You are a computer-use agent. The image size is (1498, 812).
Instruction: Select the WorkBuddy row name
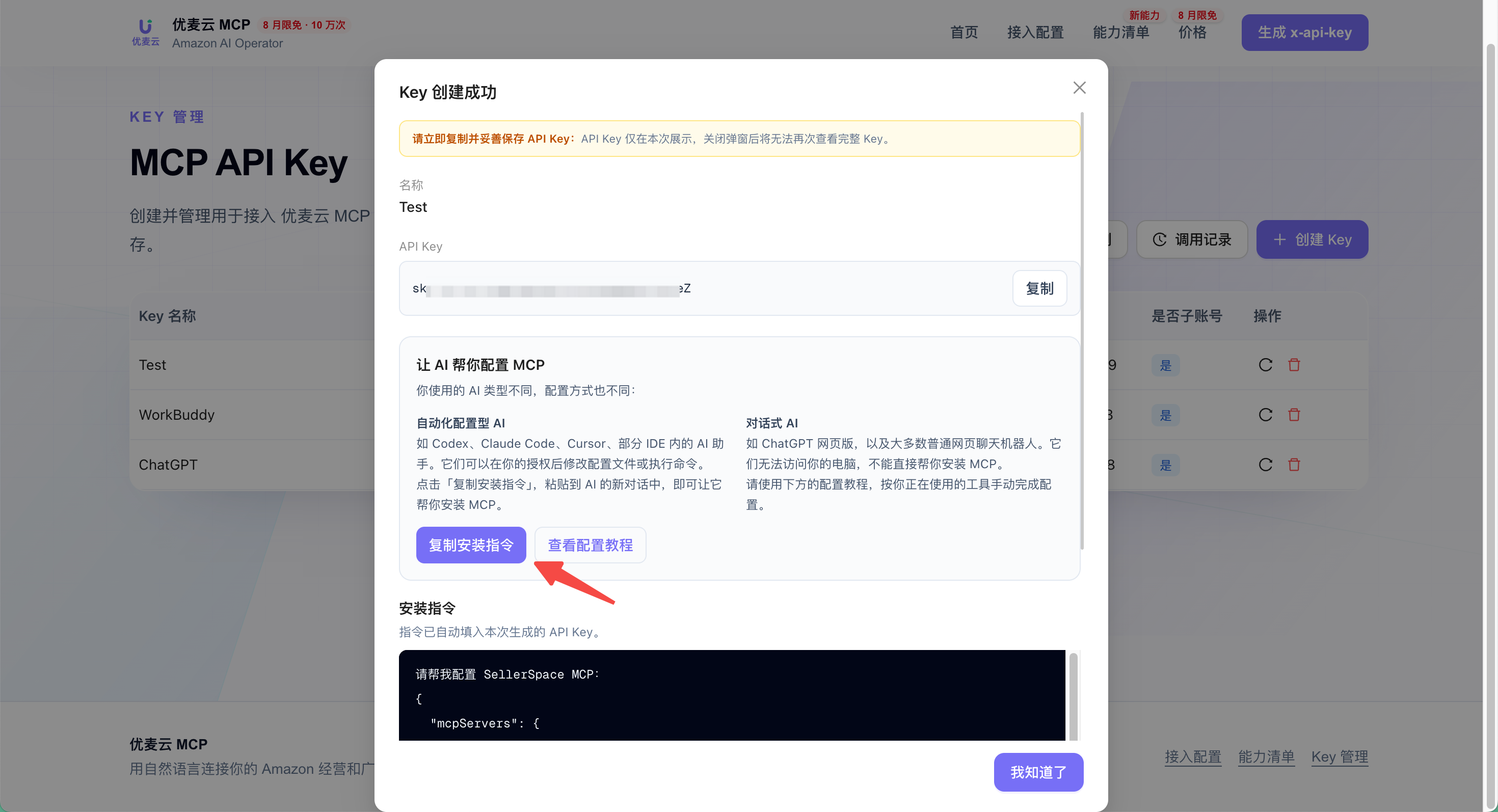[177, 415]
